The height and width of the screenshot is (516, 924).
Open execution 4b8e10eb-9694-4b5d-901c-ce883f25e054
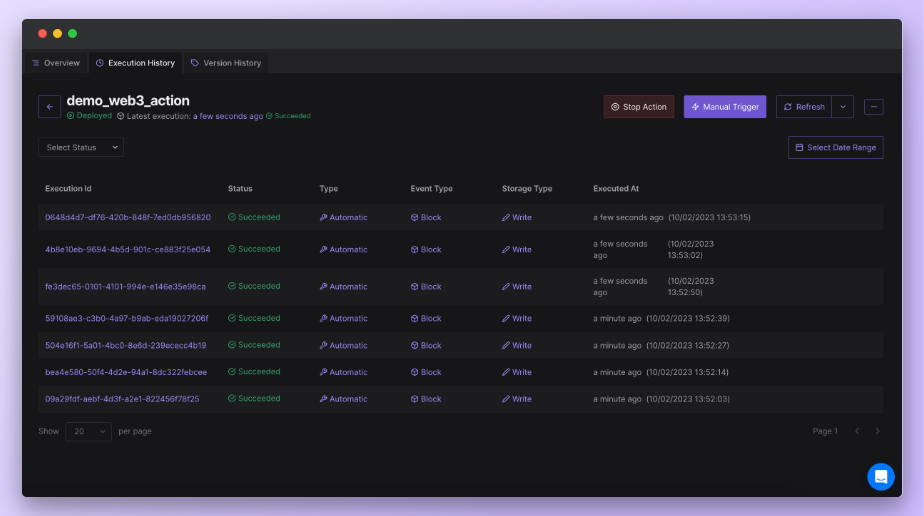coord(128,249)
